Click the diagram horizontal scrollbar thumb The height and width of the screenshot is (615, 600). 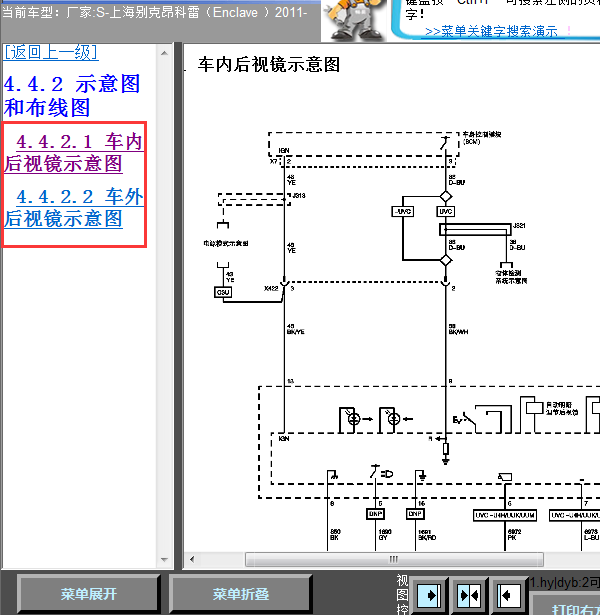point(394,559)
